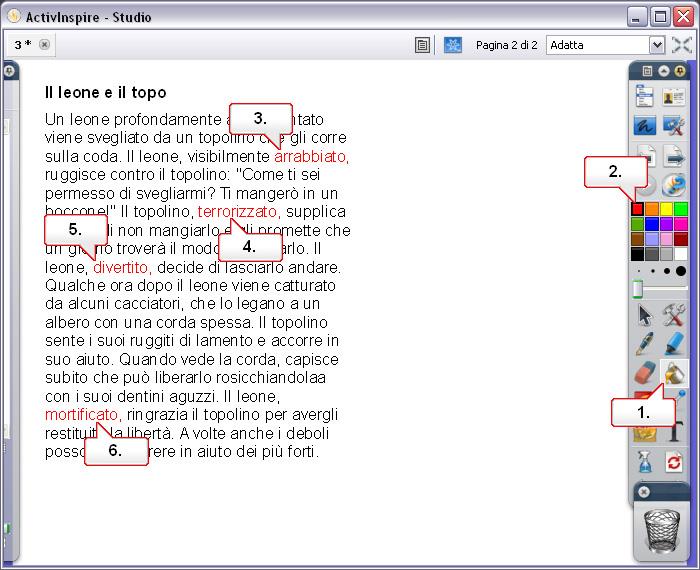Screen dimensions: 700x570
Task: Toggle the page browser icon in top bar
Action: (422, 45)
